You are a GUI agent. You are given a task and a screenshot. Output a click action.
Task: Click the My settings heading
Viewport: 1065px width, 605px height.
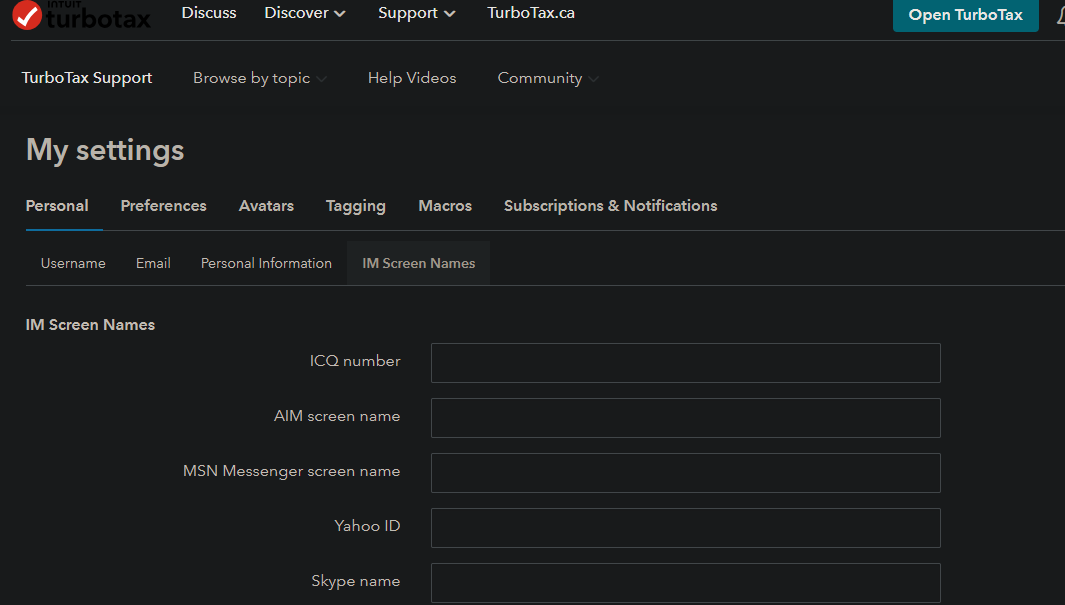[105, 150]
